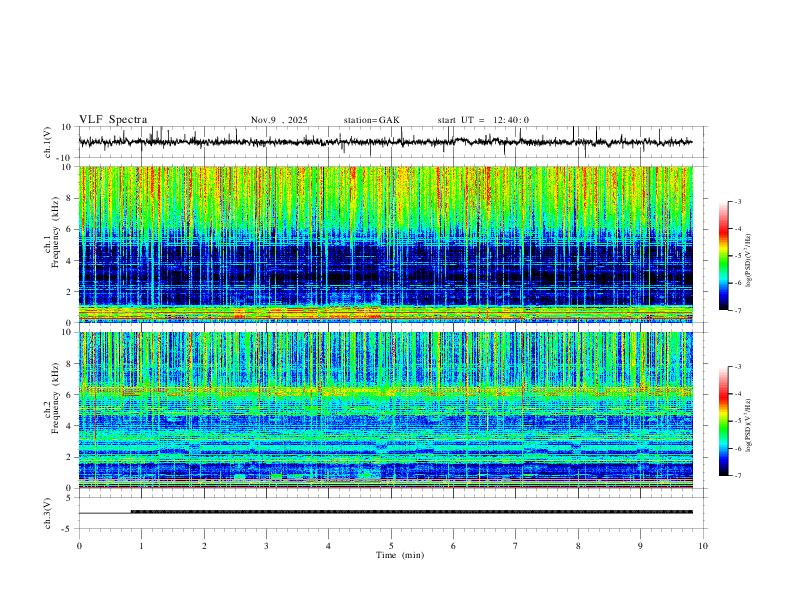Image resolution: width=792 pixels, height=612 pixels.
Task: Click the ch.1 'Frequency (kHz)' axis label
Action: click(55, 232)
